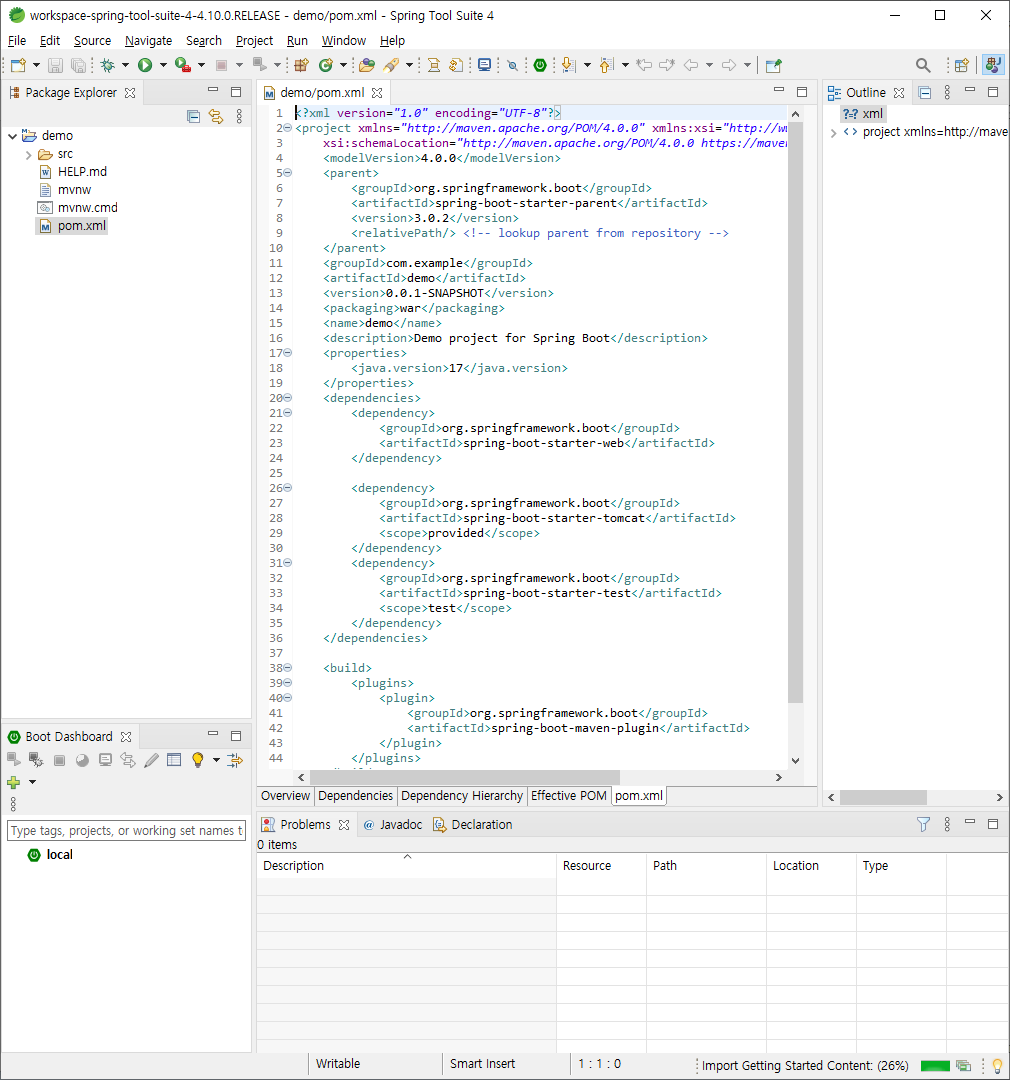Toggle Java perspective button at top right
Screen dimensions: 1010x1080
tap(993, 65)
